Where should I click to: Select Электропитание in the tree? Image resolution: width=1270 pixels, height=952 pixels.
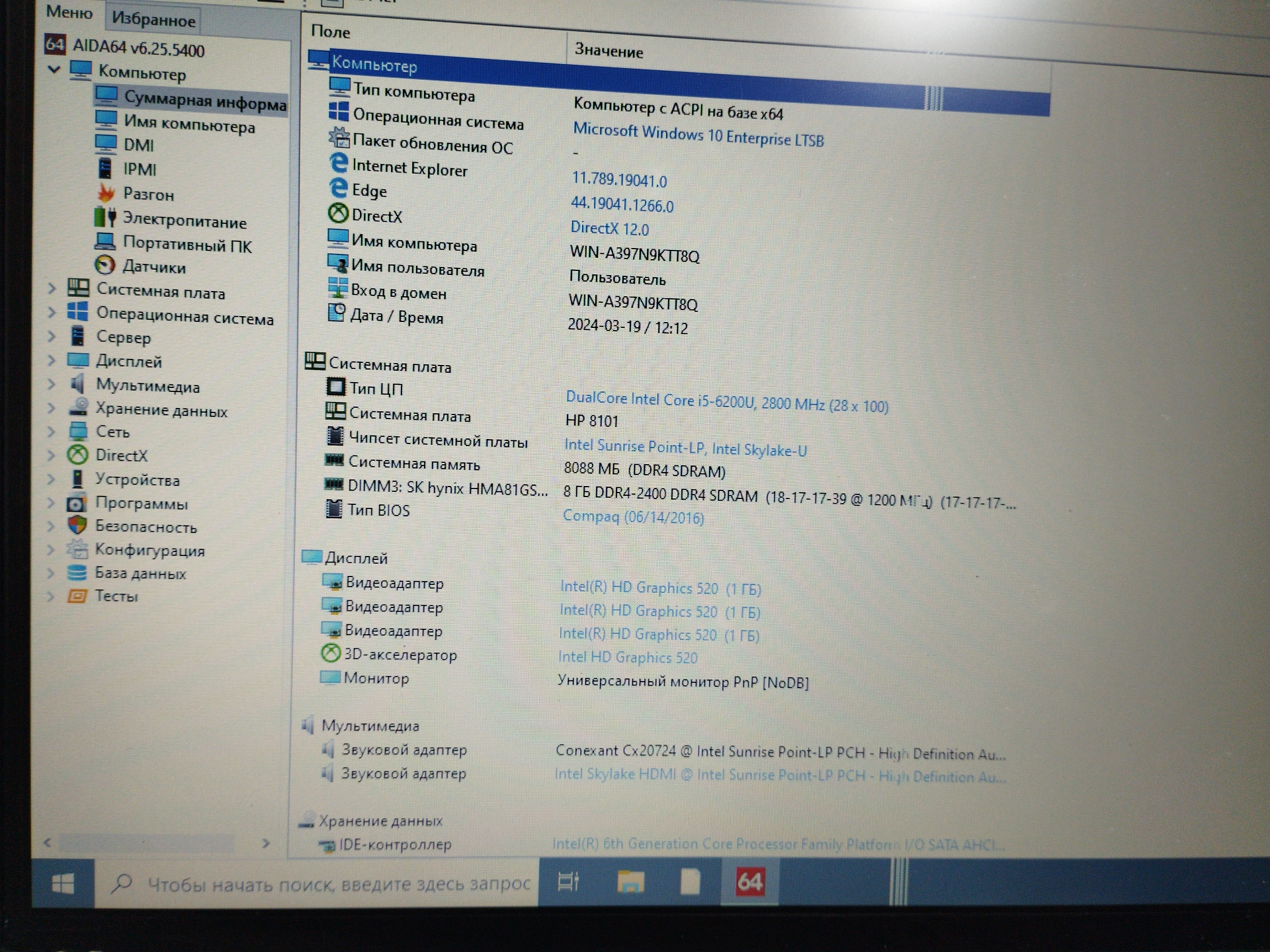185,220
